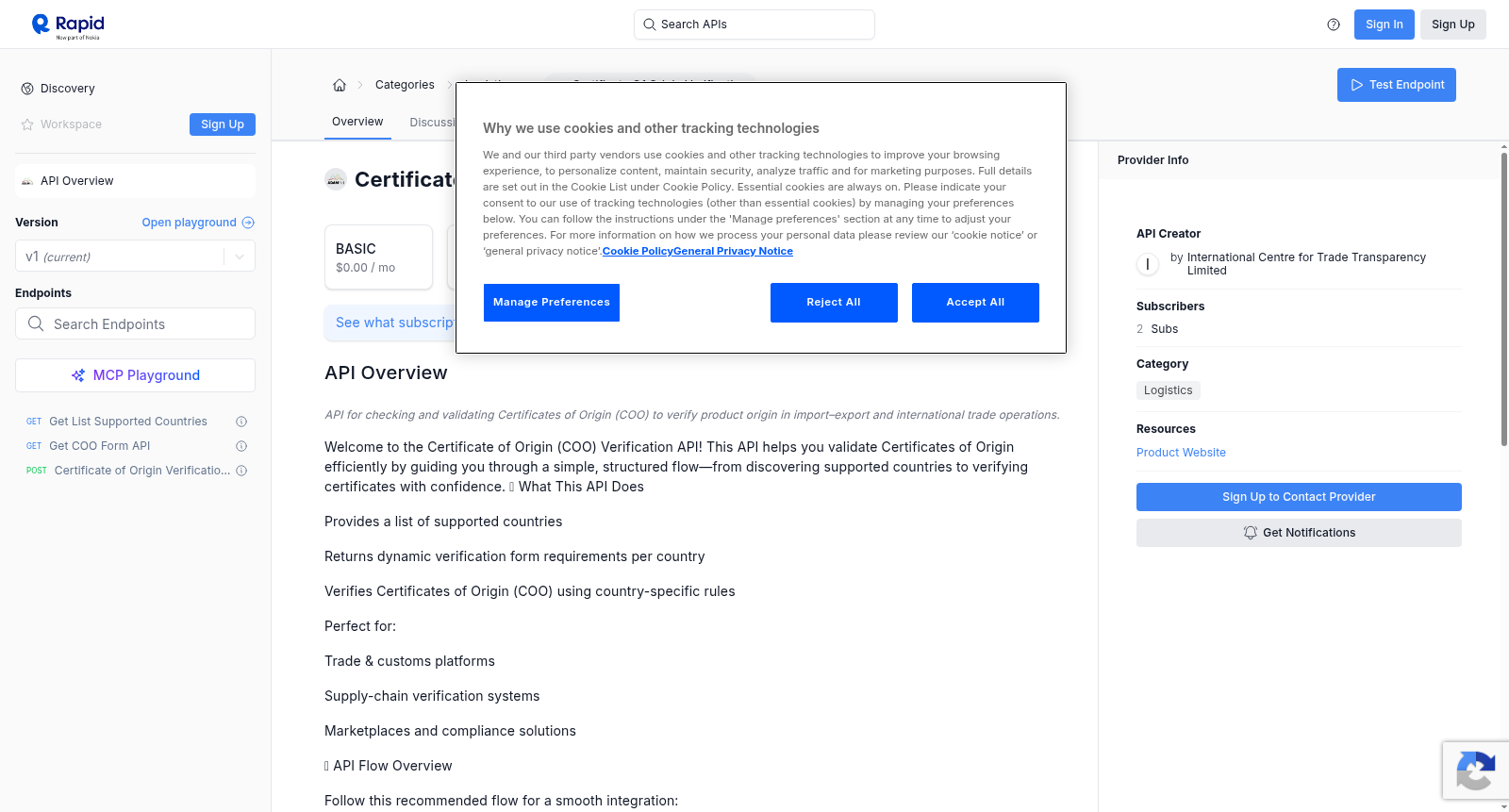The height and width of the screenshot is (812, 1509).
Task: Open the help question mark icon
Action: click(1334, 25)
